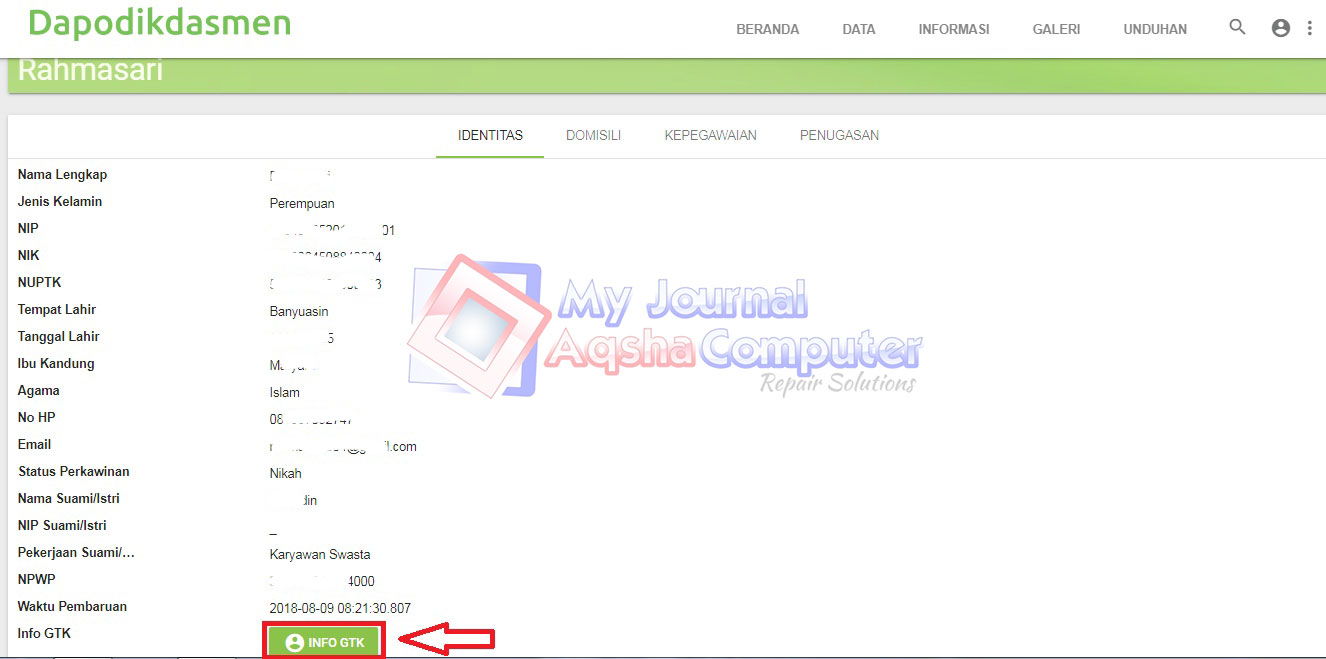
Task: Click the Jenis Kelamin label
Action: (x=60, y=202)
